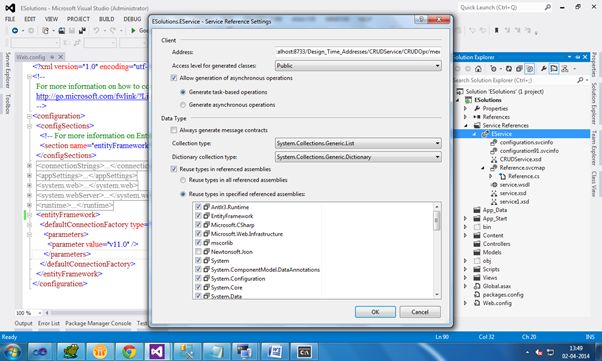Screen dimensions: 602x361
Task: Click the Refresh icon in Solution Explorer
Action: coord(509,69)
